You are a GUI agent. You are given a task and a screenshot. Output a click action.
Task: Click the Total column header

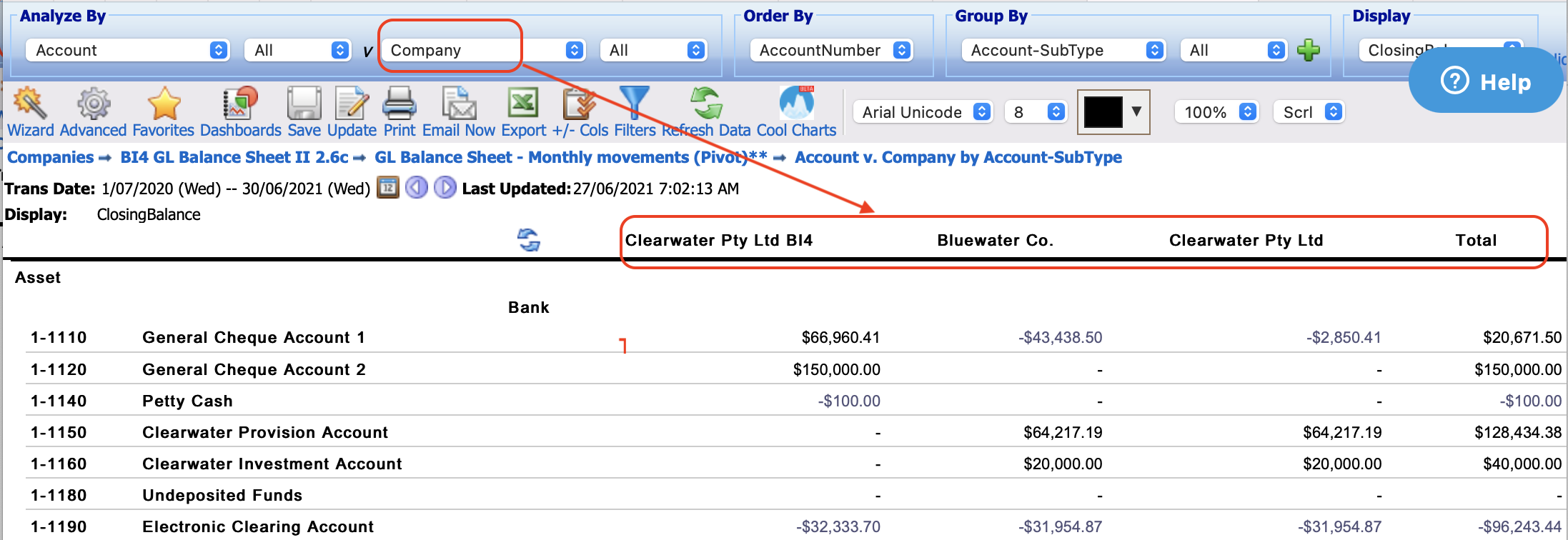coord(1477,240)
